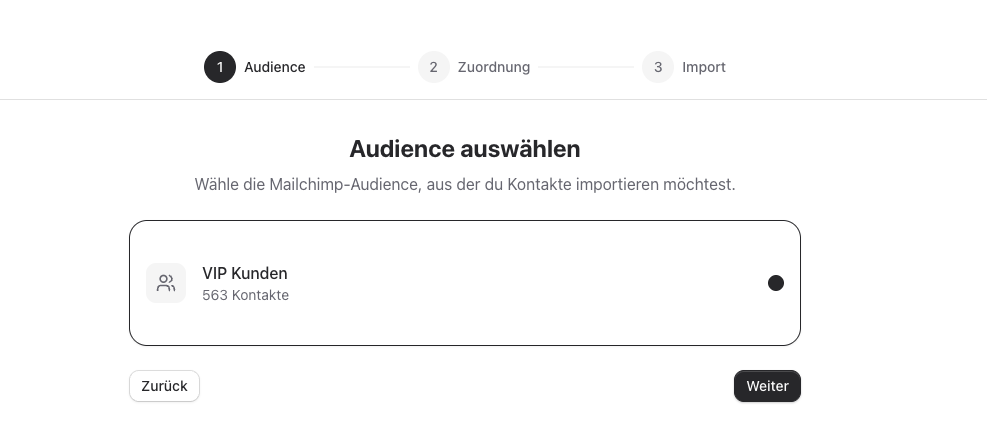Click the step 1 number circle
Viewport: 987px width, 434px height.
[x=220, y=68]
